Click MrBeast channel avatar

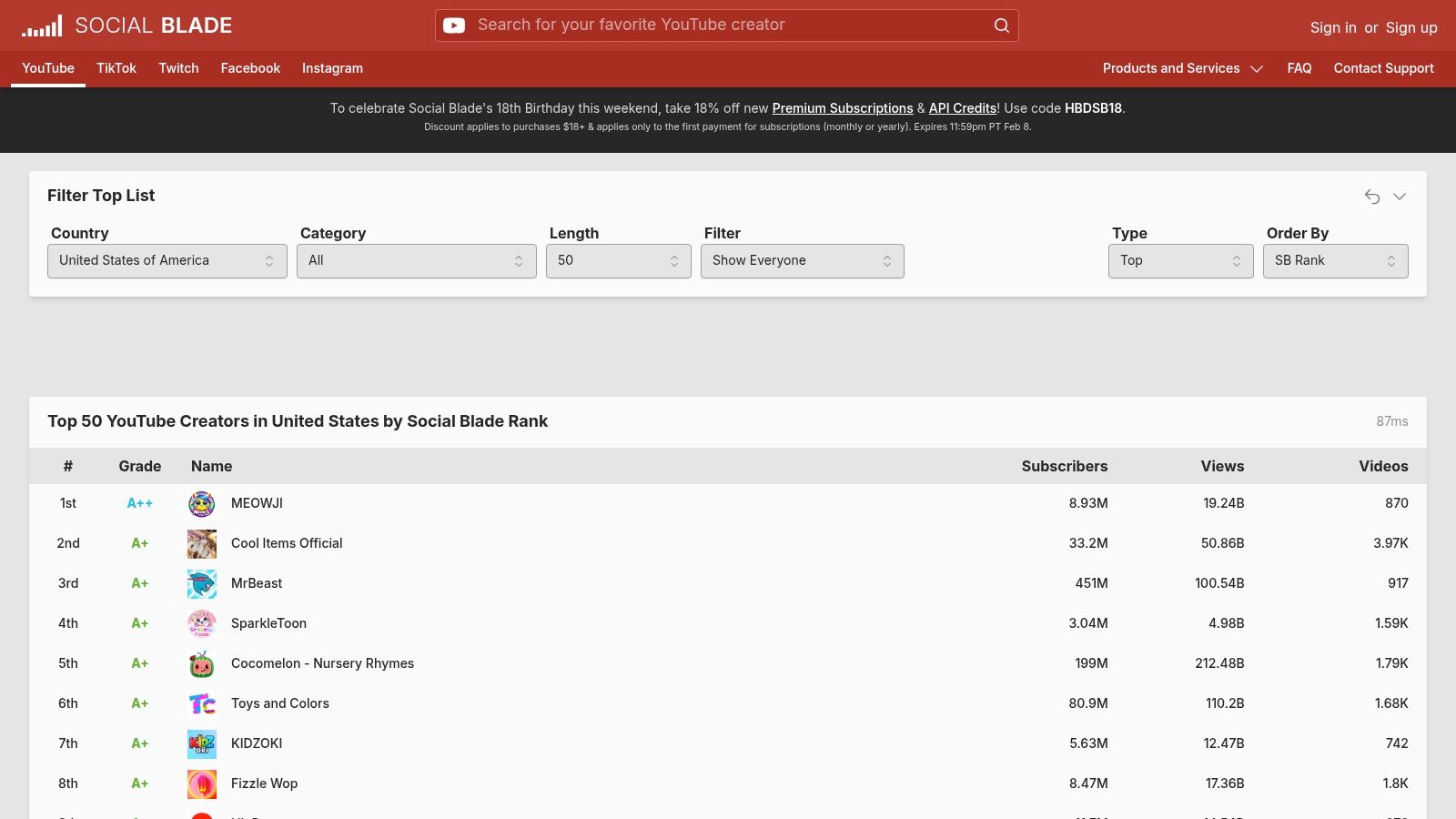click(202, 584)
